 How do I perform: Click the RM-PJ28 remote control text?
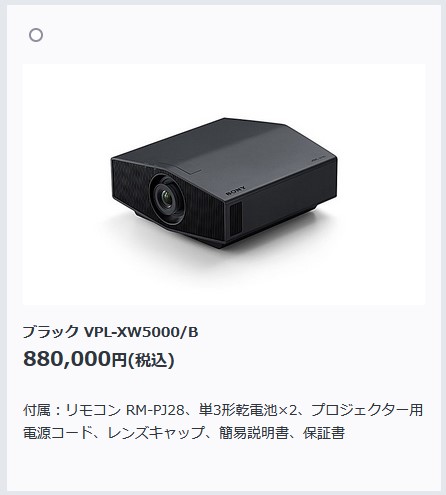(155, 410)
